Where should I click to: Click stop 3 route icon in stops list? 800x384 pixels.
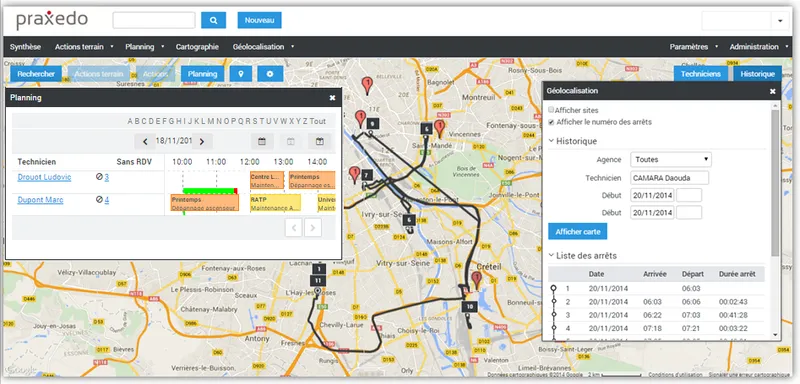point(554,315)
